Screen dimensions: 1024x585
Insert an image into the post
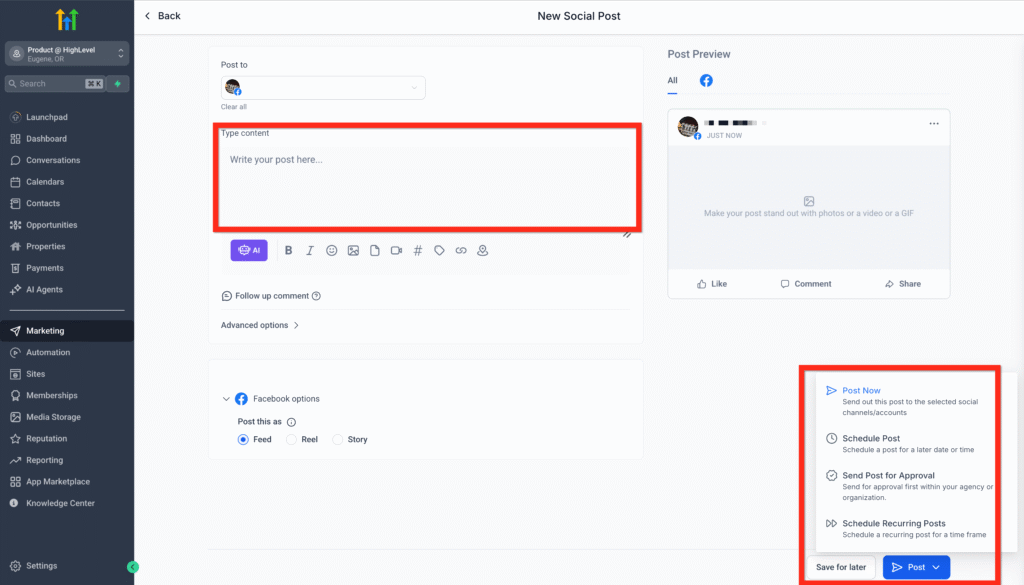pyautogui.click(x=353, y=251)
